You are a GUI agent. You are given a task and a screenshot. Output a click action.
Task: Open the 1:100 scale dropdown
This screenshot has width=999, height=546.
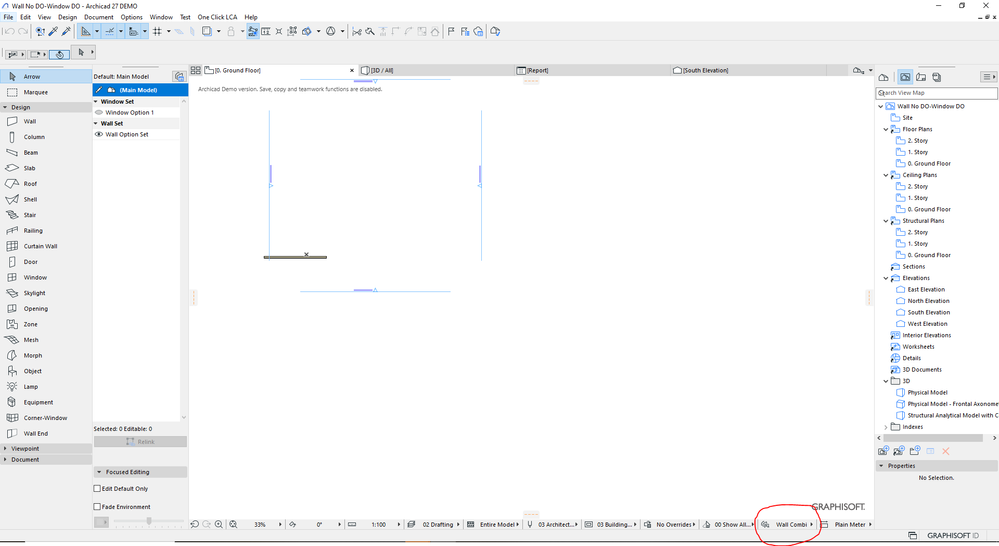point(374,524)
